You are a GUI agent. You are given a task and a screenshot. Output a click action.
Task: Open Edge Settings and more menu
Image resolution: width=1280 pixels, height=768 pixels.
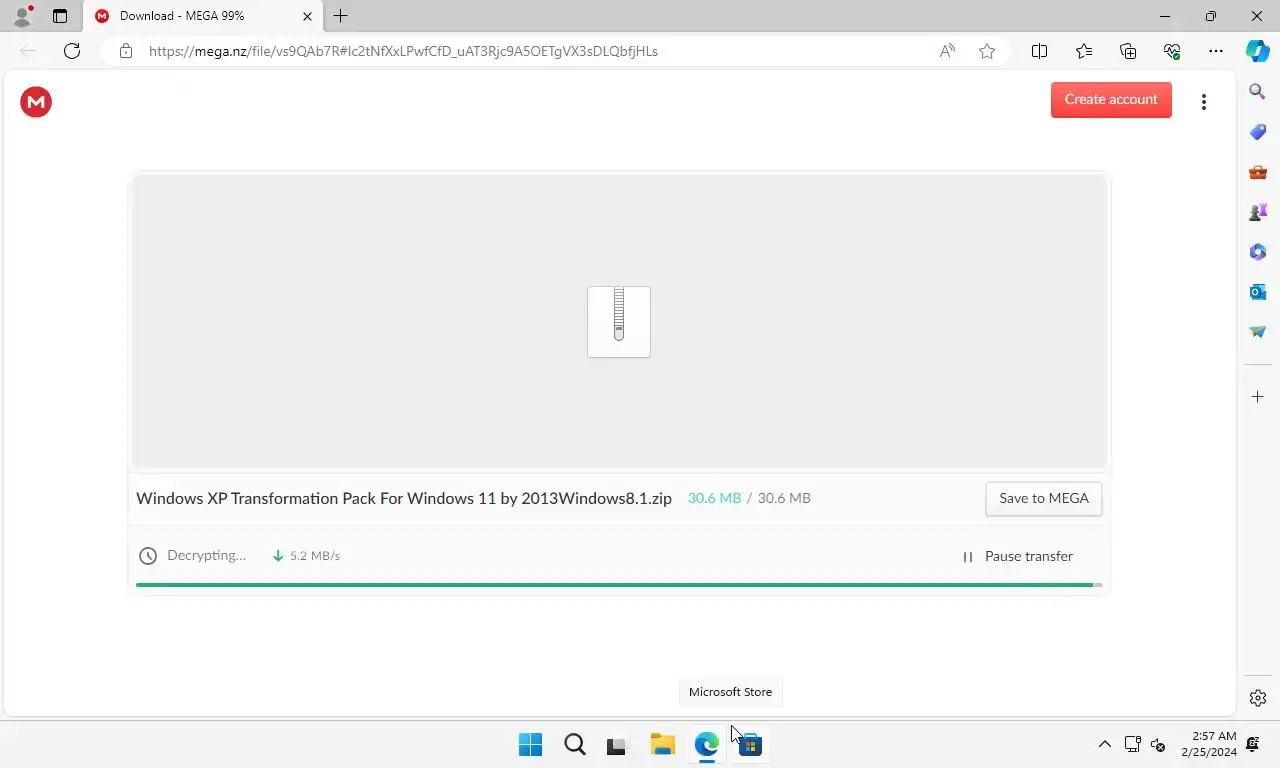(x=1216, y=51)
